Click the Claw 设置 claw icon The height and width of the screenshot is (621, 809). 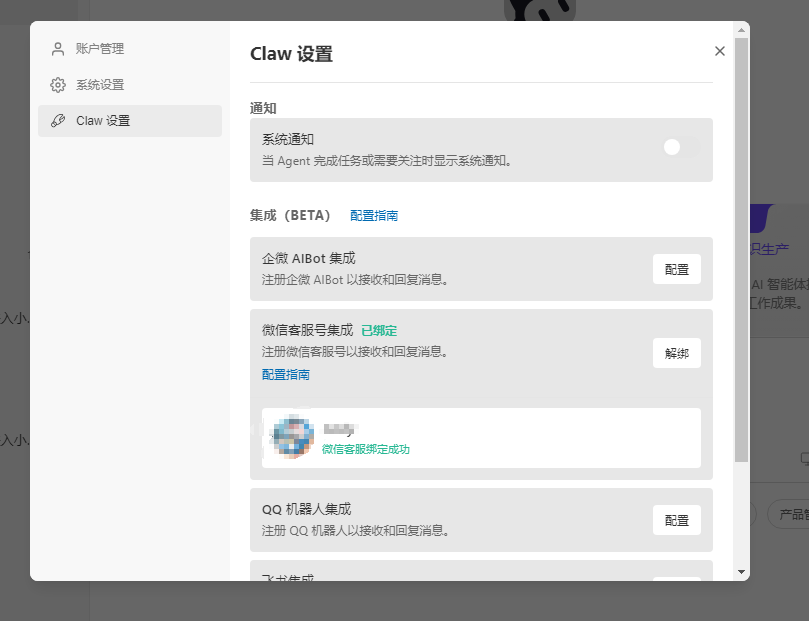pos(58,121)
